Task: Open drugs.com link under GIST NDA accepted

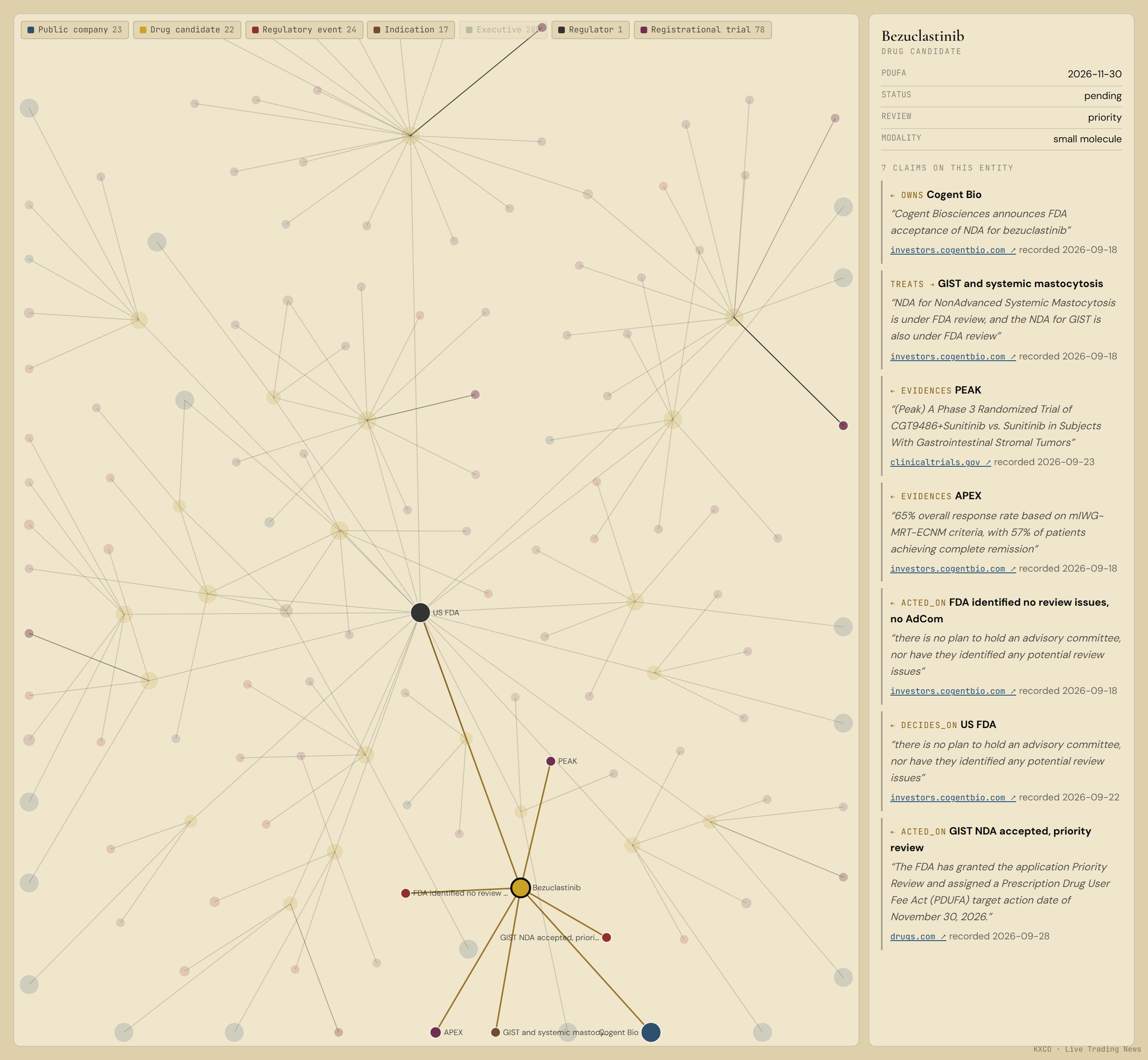Action: point(918,937)
